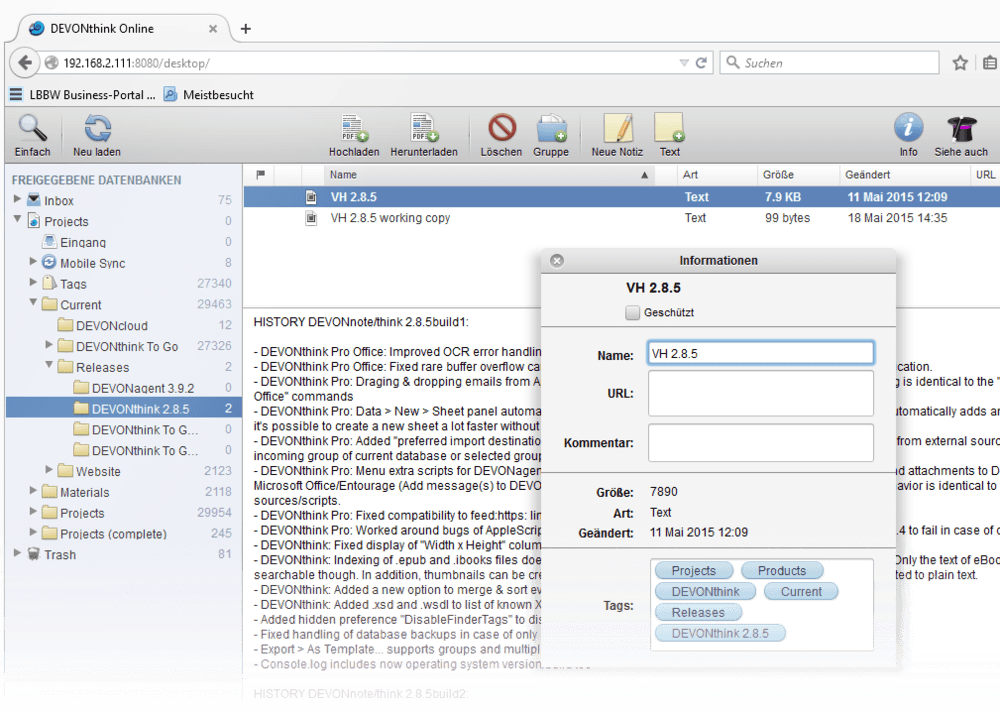
Task: Select the DEVONcloud folder
Action: tap(112, 325)
